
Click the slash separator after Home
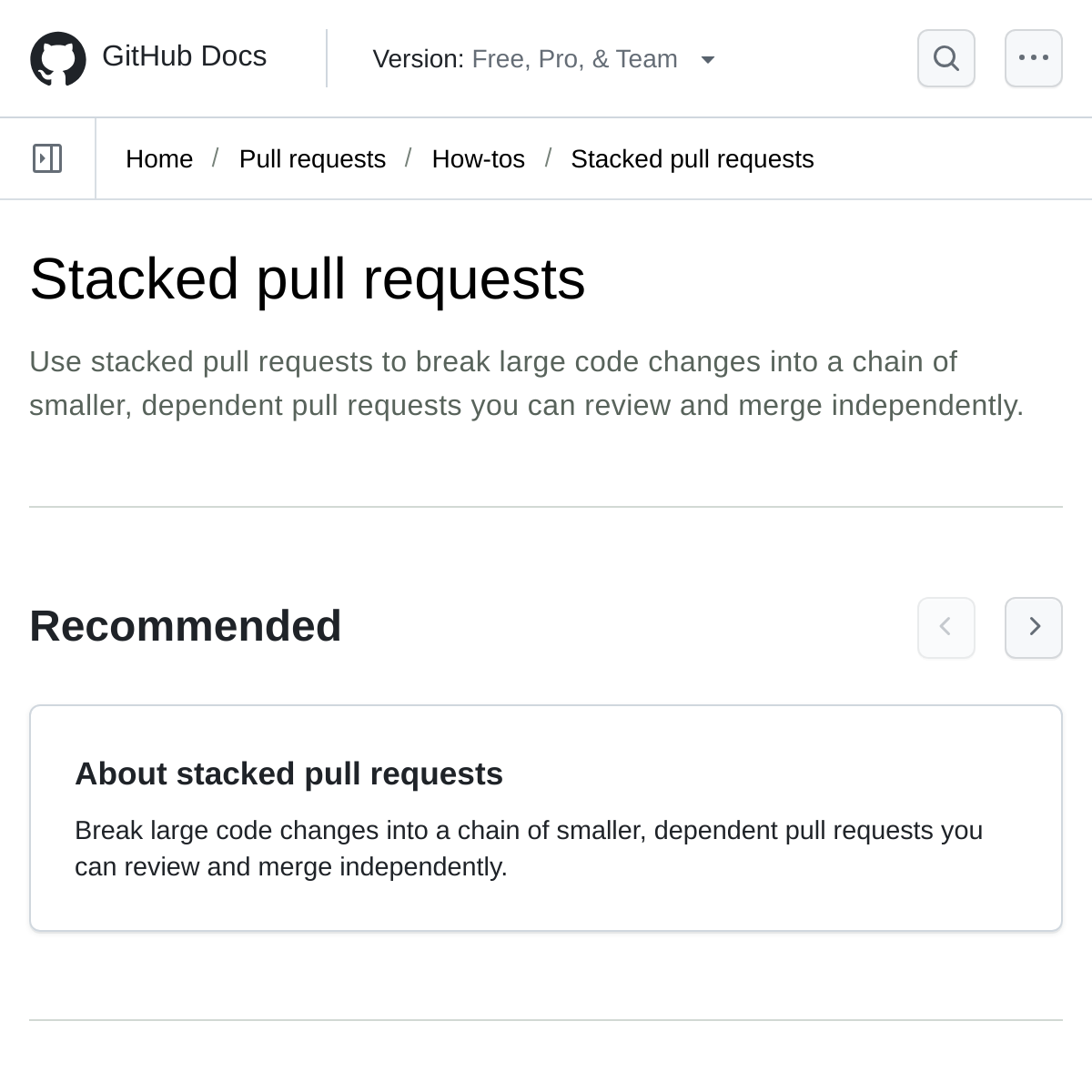tap(216, 158)
